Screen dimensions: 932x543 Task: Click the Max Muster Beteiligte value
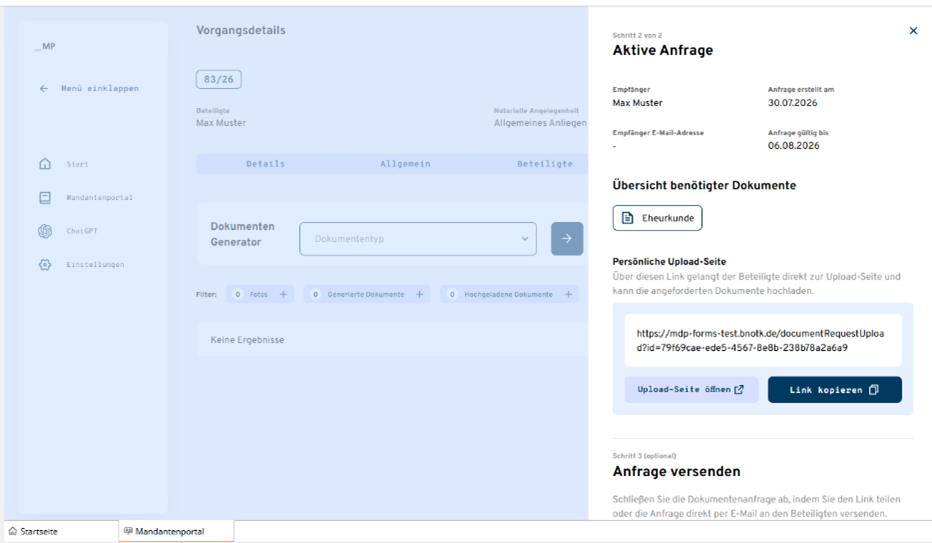pos(221,123)
